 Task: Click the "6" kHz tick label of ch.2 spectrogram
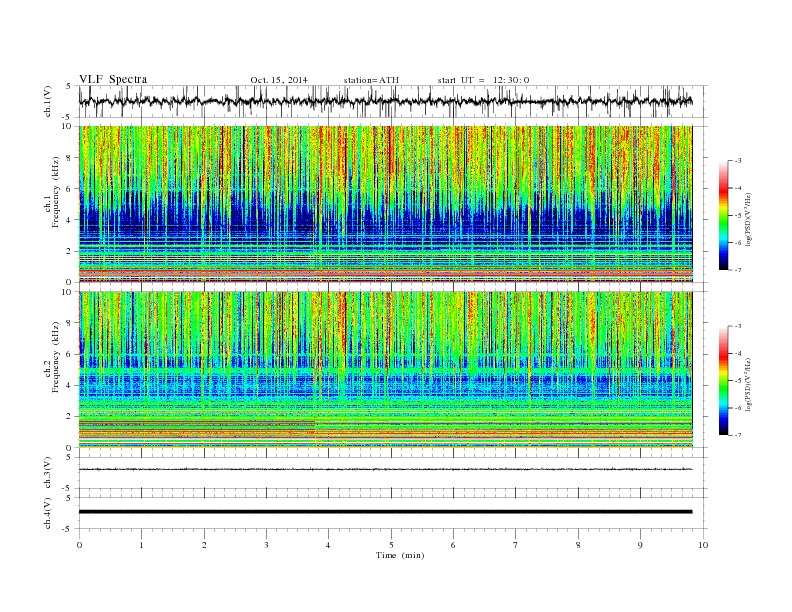70,354
